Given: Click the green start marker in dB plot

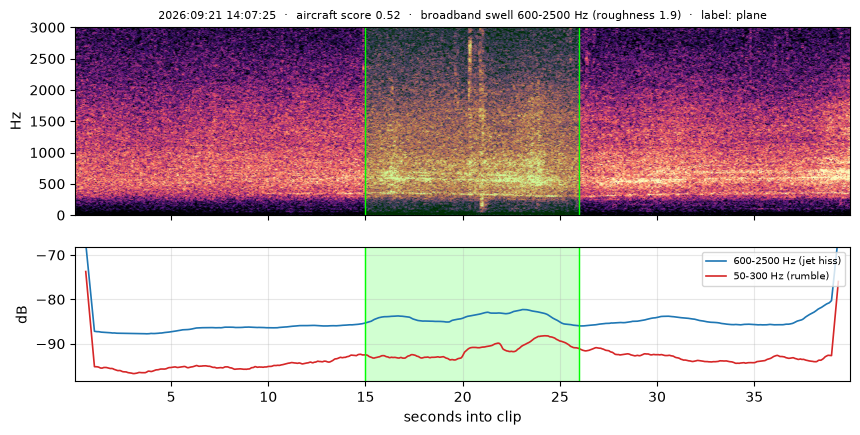Looking at the screenshot, I should click(x=365, y=314).
